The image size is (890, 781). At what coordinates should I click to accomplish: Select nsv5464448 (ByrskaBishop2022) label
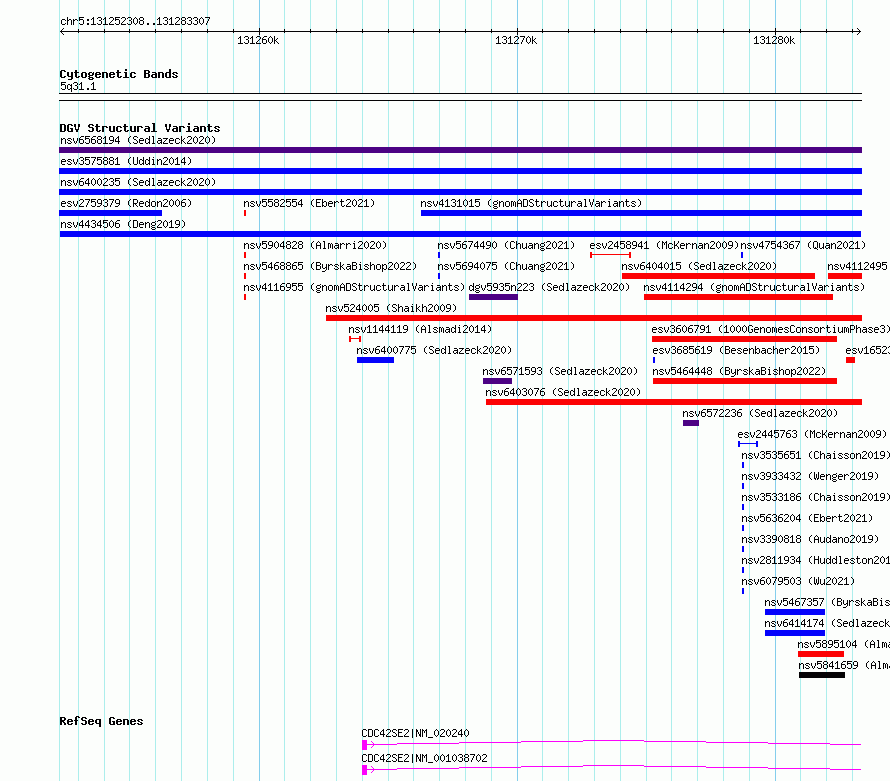click(x=739, y=371)
